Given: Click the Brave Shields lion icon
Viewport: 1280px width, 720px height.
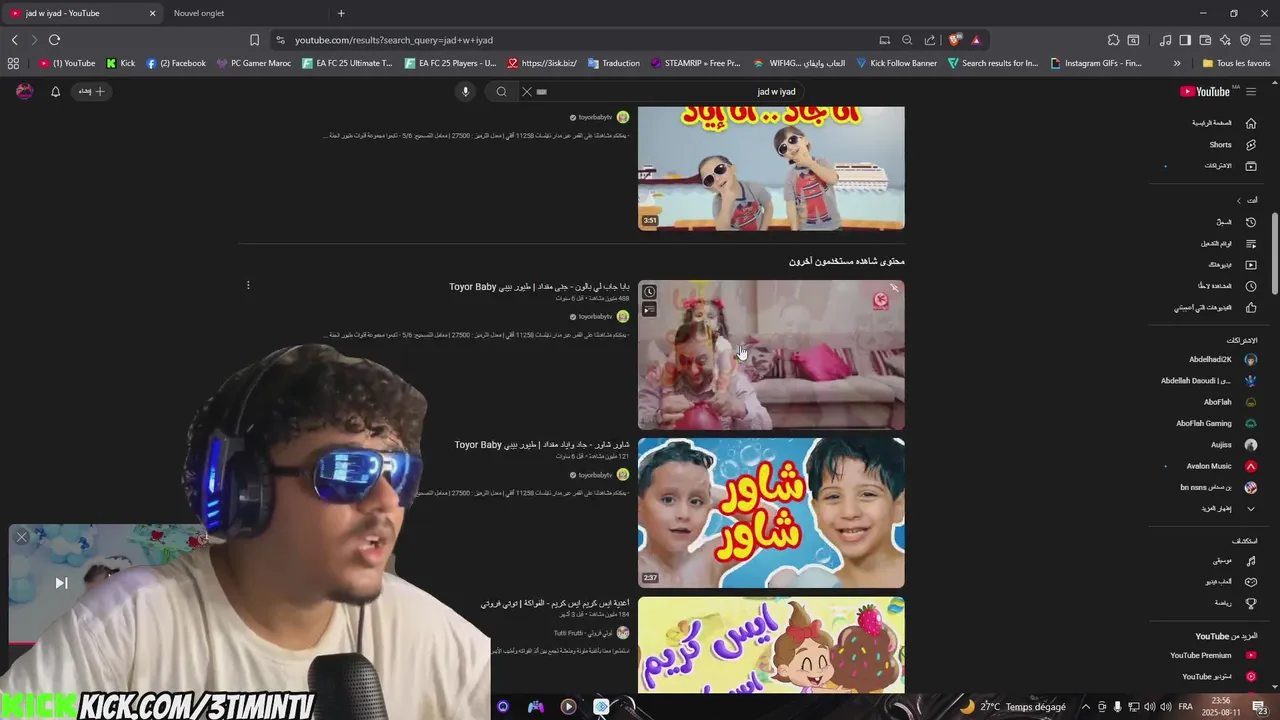Looking at the screenshot, I should (955, 40).
